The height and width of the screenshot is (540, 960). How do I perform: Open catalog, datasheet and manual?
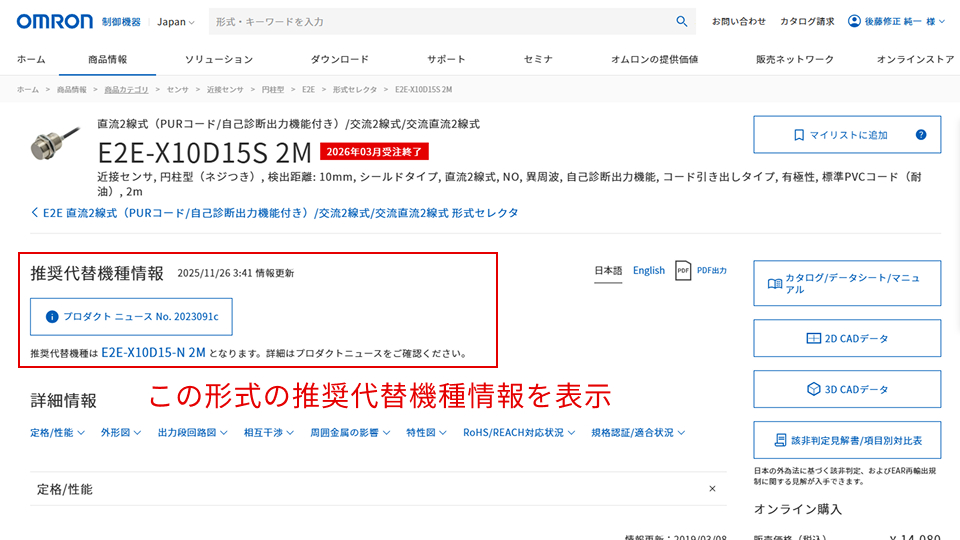click(x=846, y=283)
